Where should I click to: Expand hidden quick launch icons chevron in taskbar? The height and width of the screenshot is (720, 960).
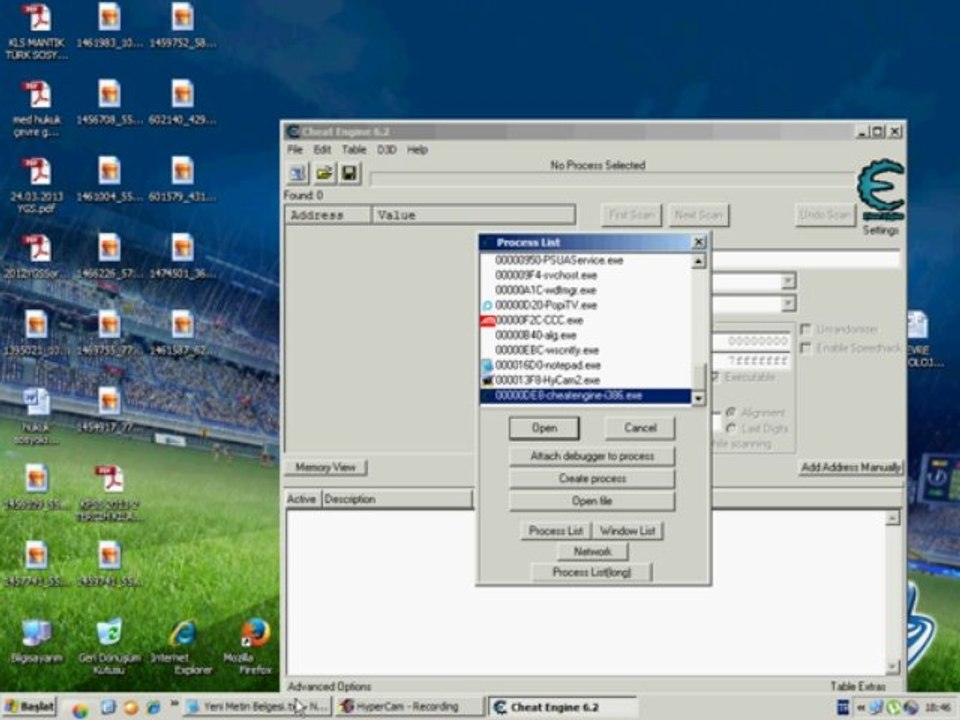174,704
